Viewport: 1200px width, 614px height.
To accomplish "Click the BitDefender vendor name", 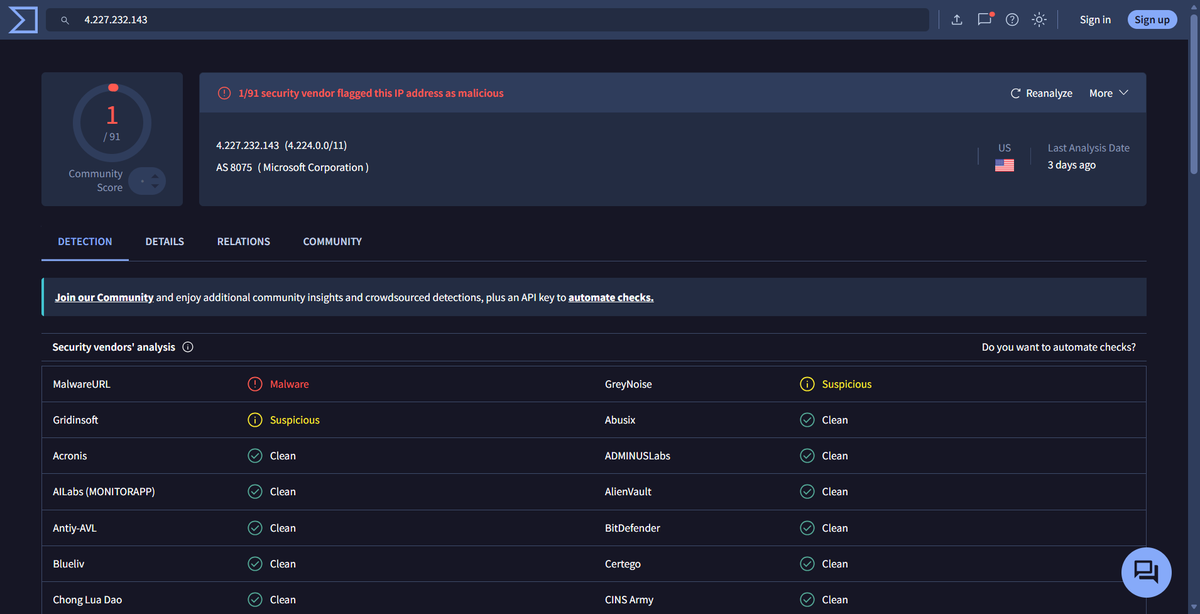I will click(633, 528).
